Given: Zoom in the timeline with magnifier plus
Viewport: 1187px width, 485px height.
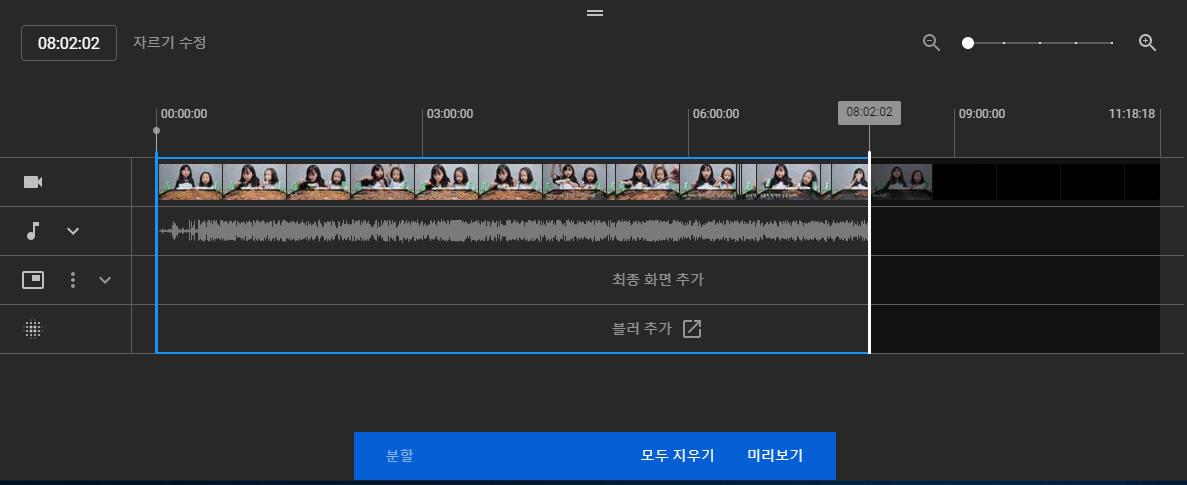Looking at the screenshot, I should point(1148,43).
